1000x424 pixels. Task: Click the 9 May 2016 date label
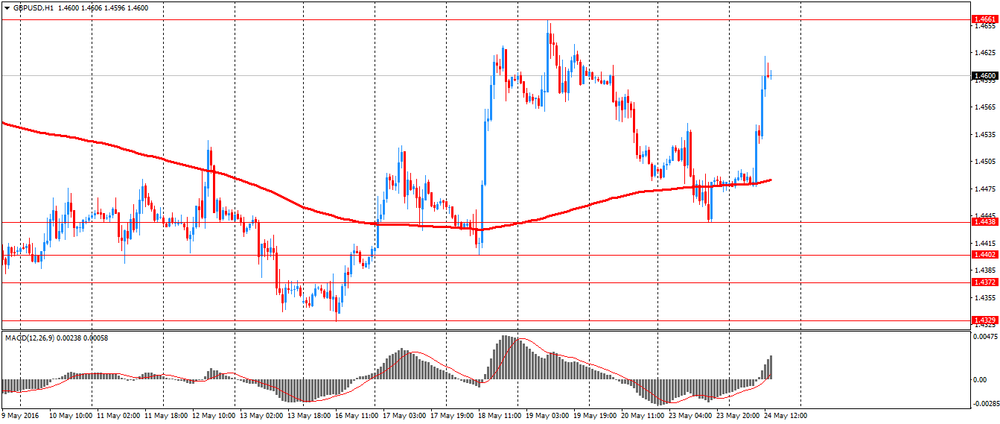[18, 416]
